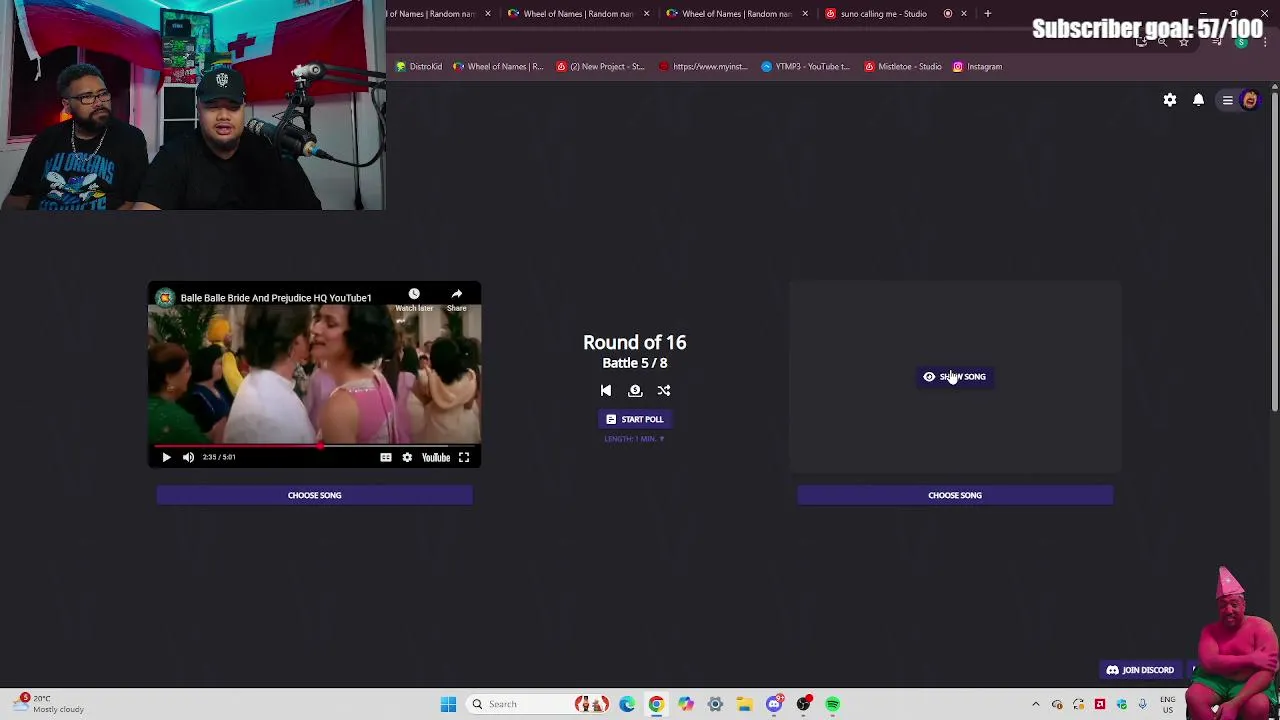Open File Explorer from taskbar

tap(744, 704)
